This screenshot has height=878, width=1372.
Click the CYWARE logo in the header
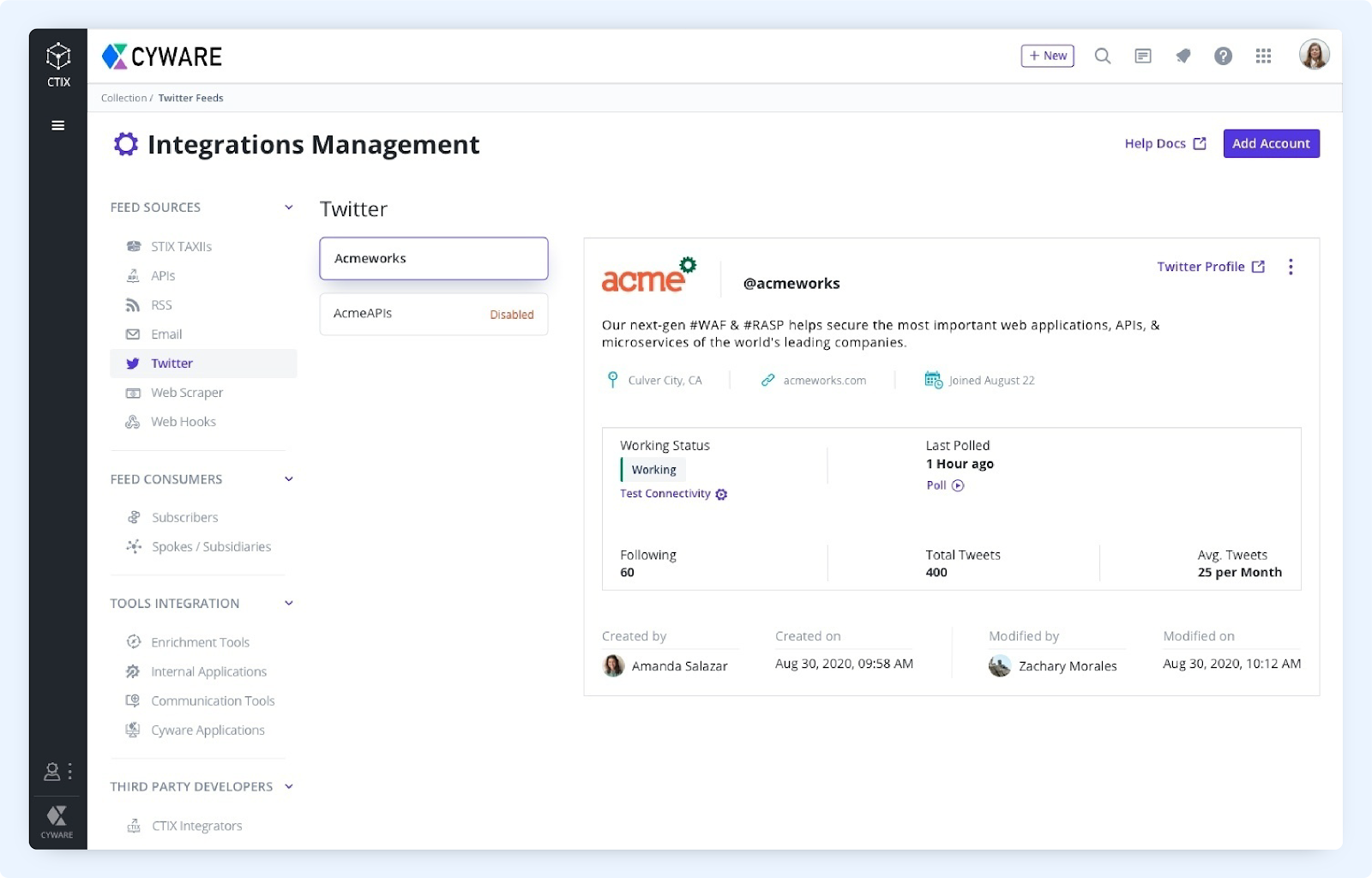click(x=162, y=57)
